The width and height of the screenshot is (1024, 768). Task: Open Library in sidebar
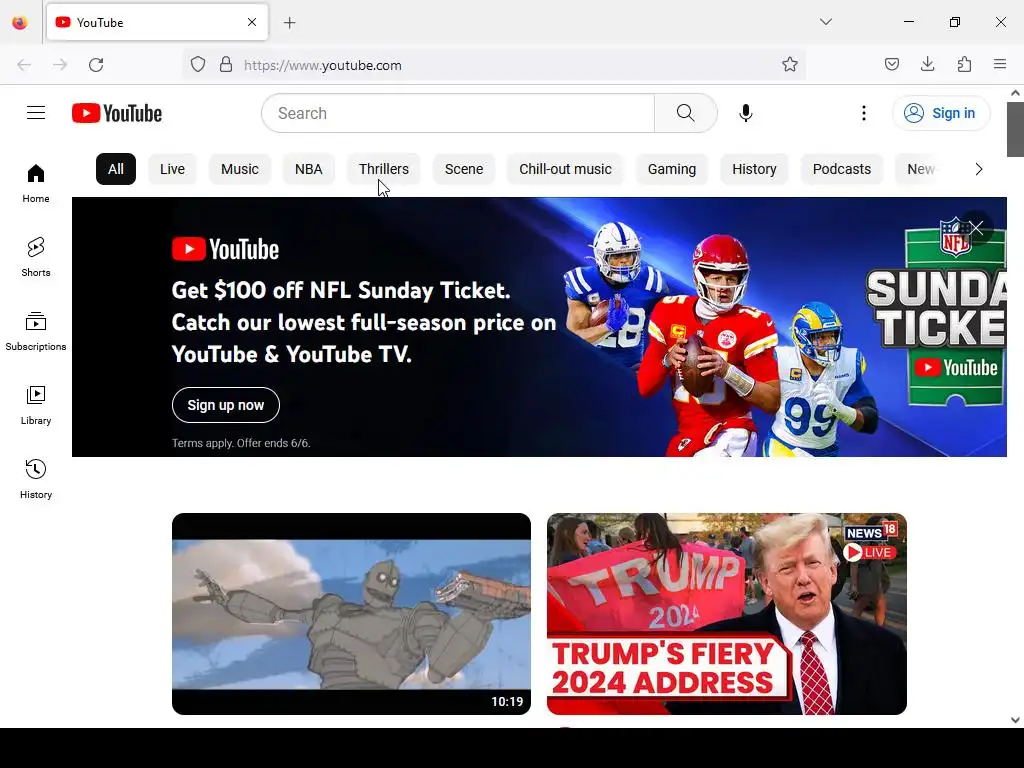coord(36,406)
